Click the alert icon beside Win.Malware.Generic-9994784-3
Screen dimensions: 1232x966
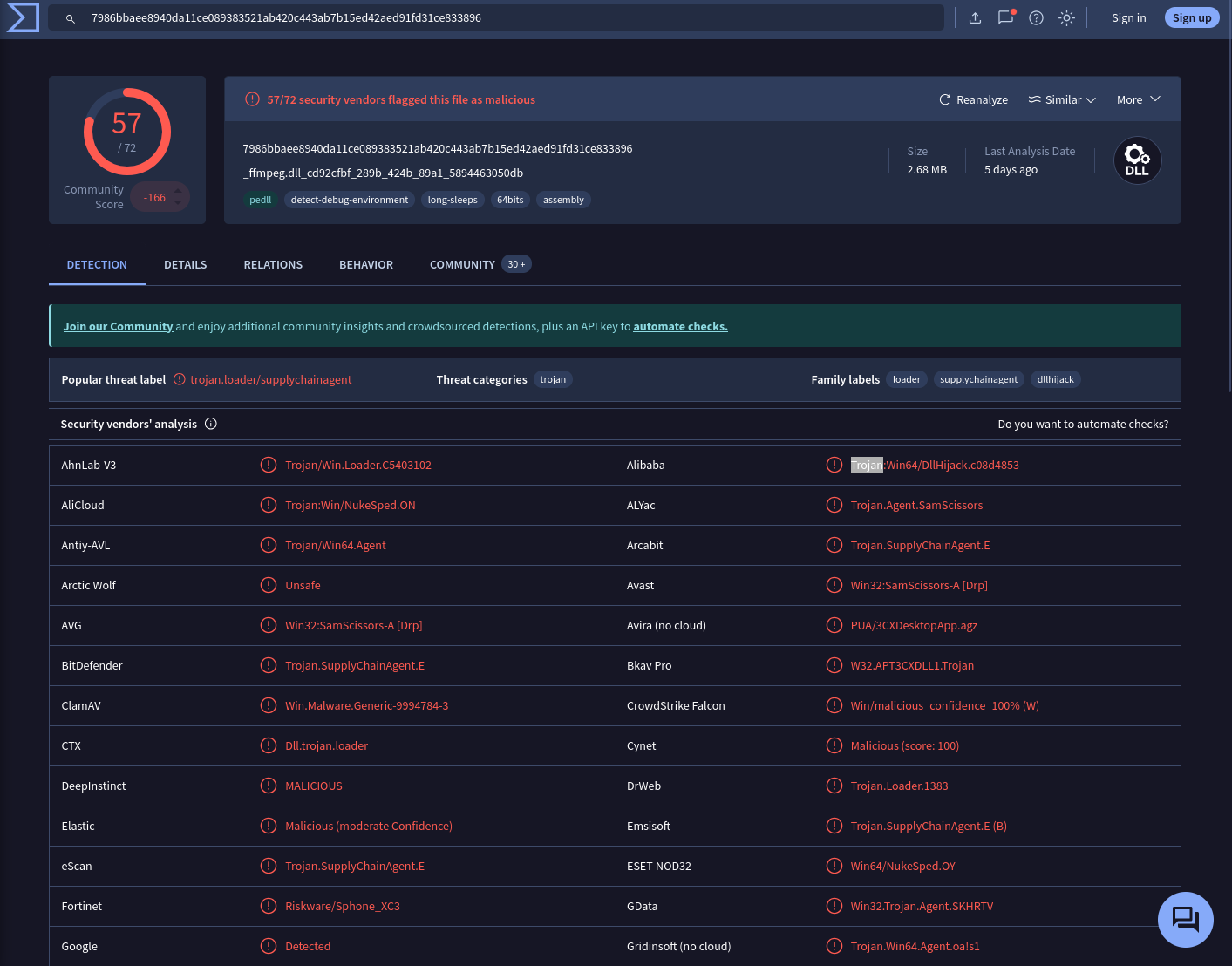pyautogui.click(x=269, y=705)
